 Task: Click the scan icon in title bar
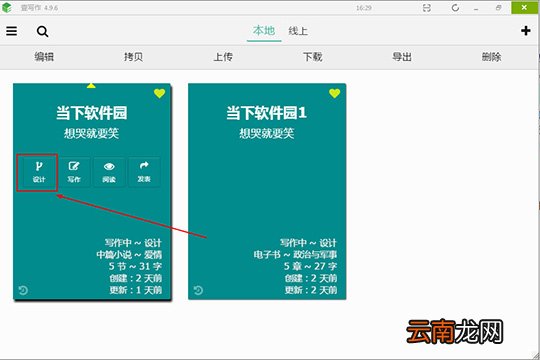coord(427,8)
